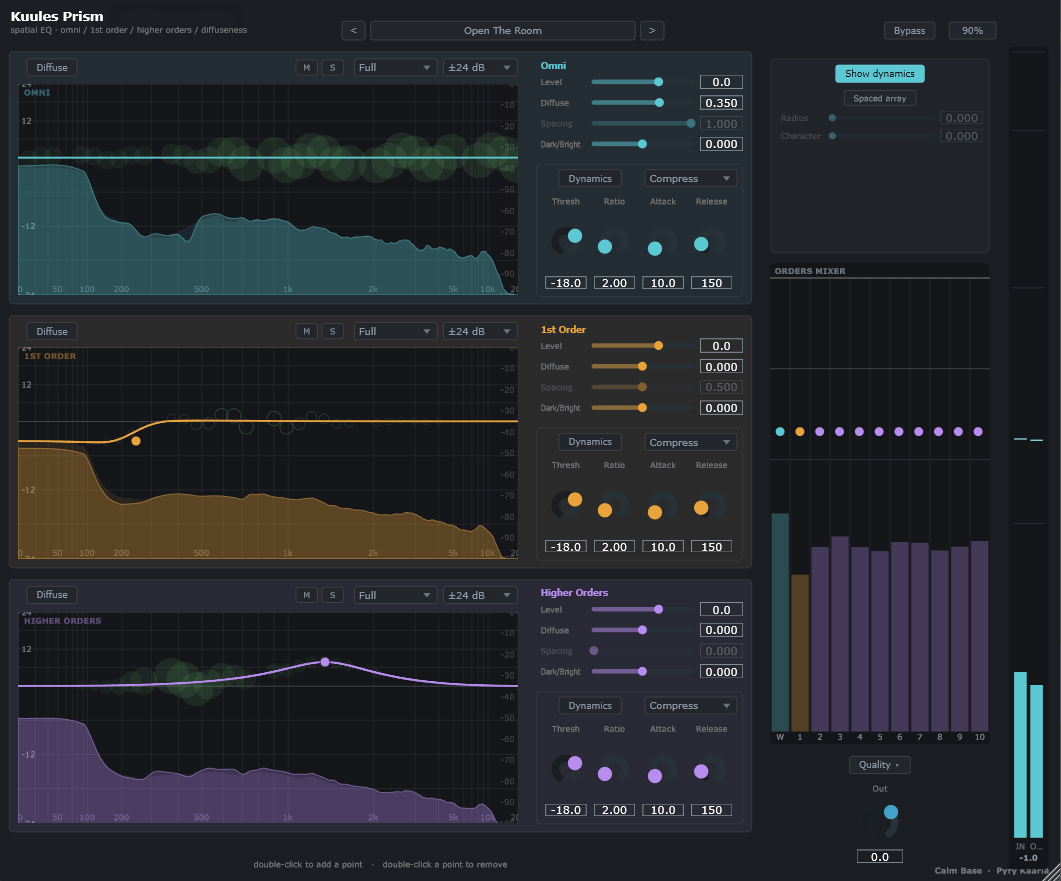The width and height of the screenshot is (1061, 881).
Task: Click the Omni Ratio knob
Action: pyautogui.click(x=614, y=241)
